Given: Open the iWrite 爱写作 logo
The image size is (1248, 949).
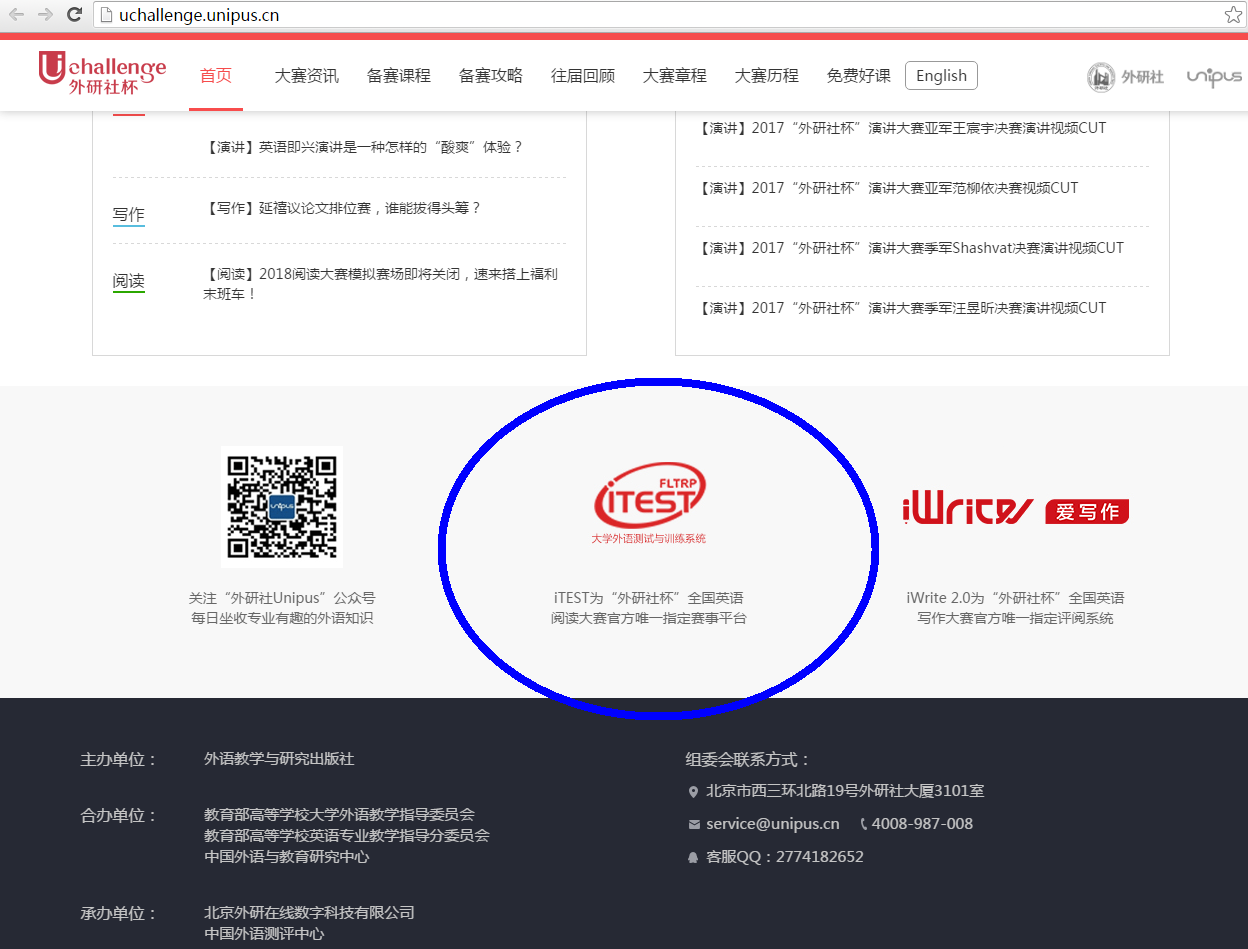Looking at the screenshot, I should pos(1015,510).
